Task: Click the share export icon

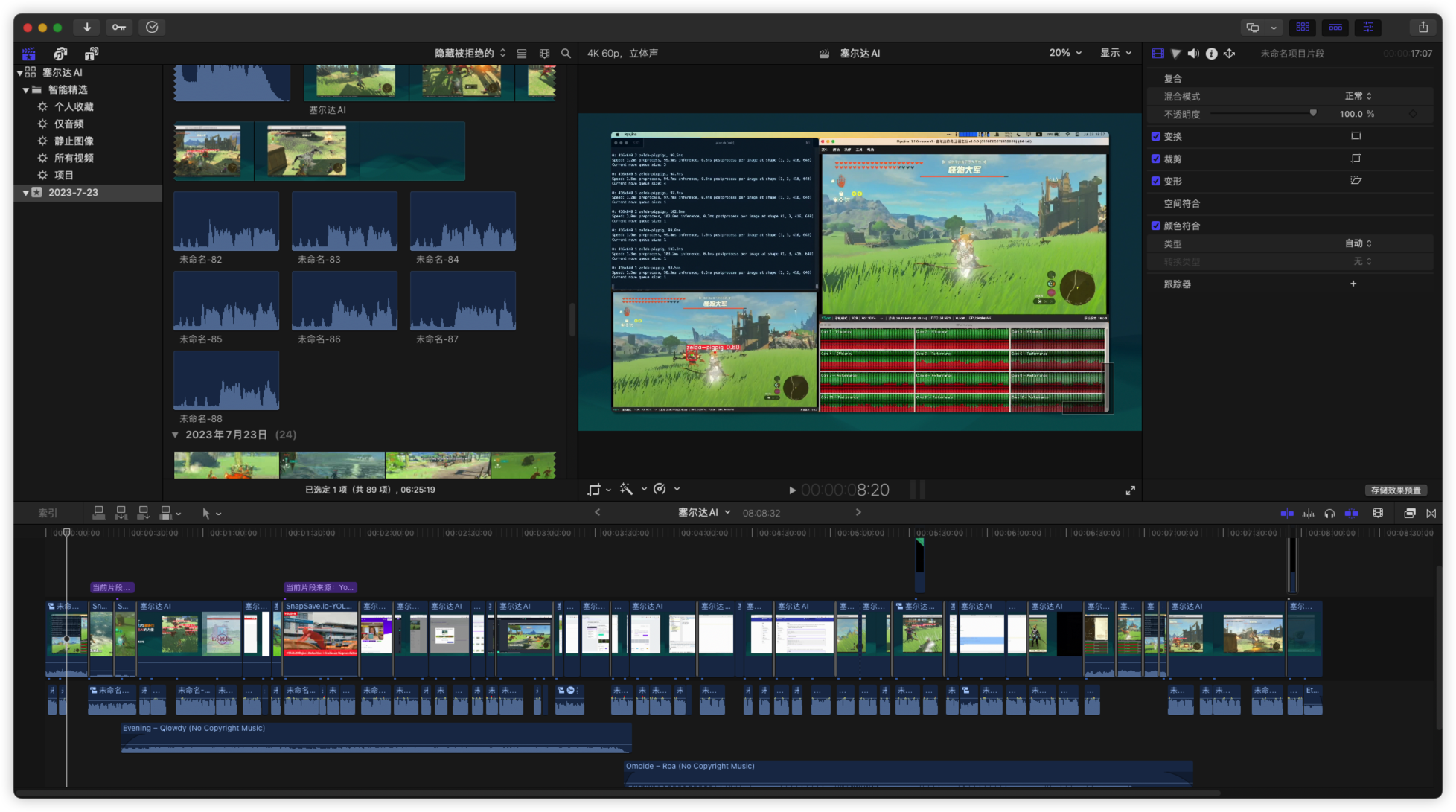Action: tap(1423, 27)
